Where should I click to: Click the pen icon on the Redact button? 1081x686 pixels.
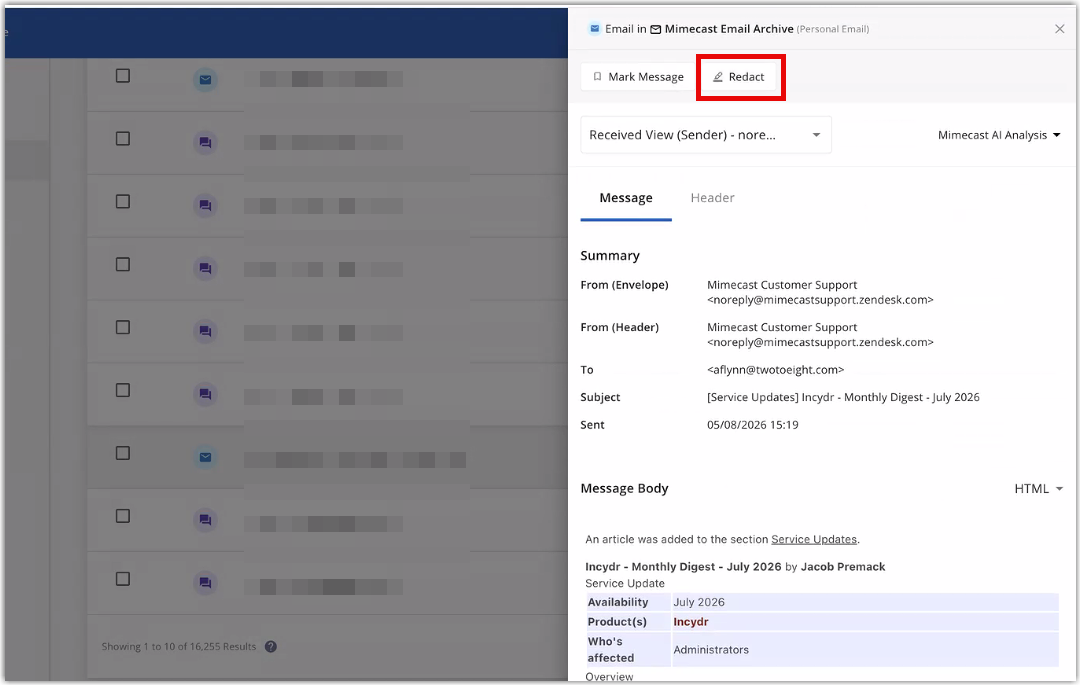pos(718,77)
